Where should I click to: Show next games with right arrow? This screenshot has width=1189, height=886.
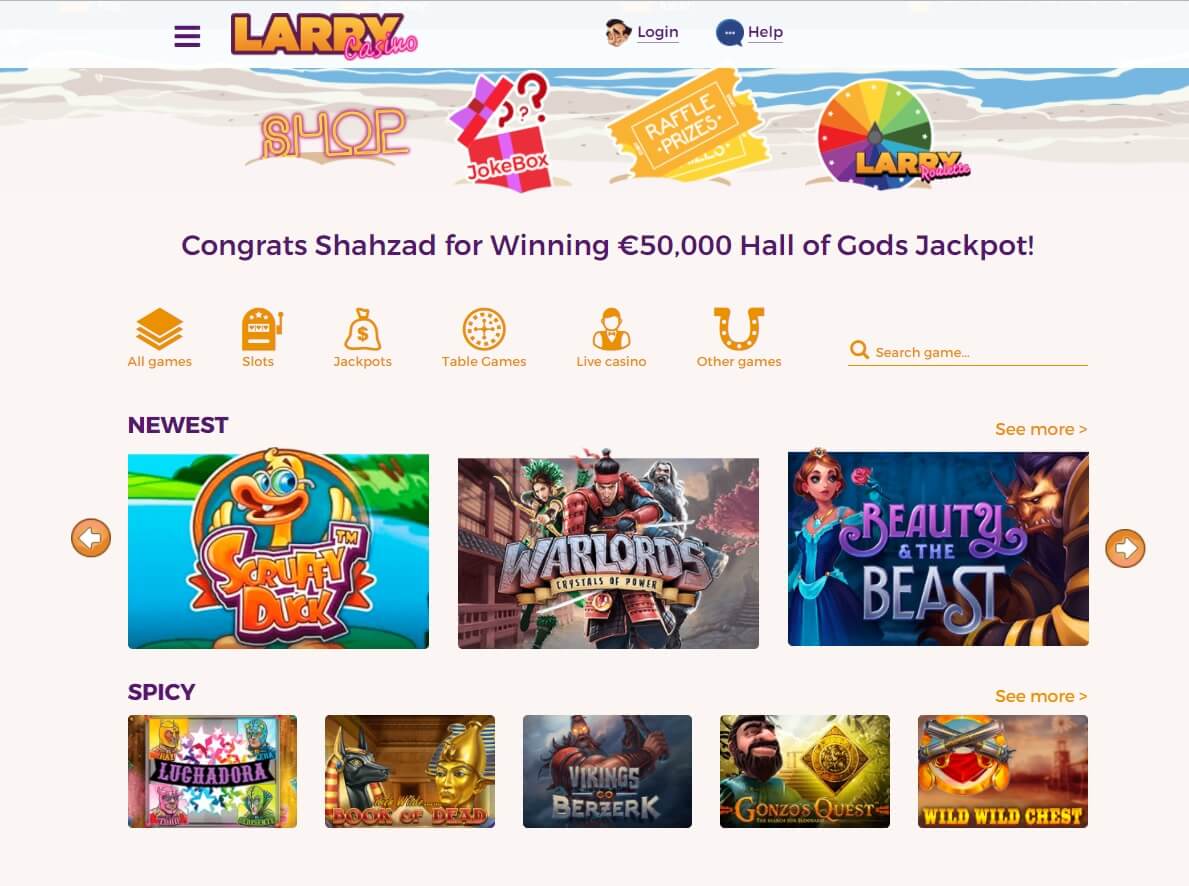[x=1125, y=548]
